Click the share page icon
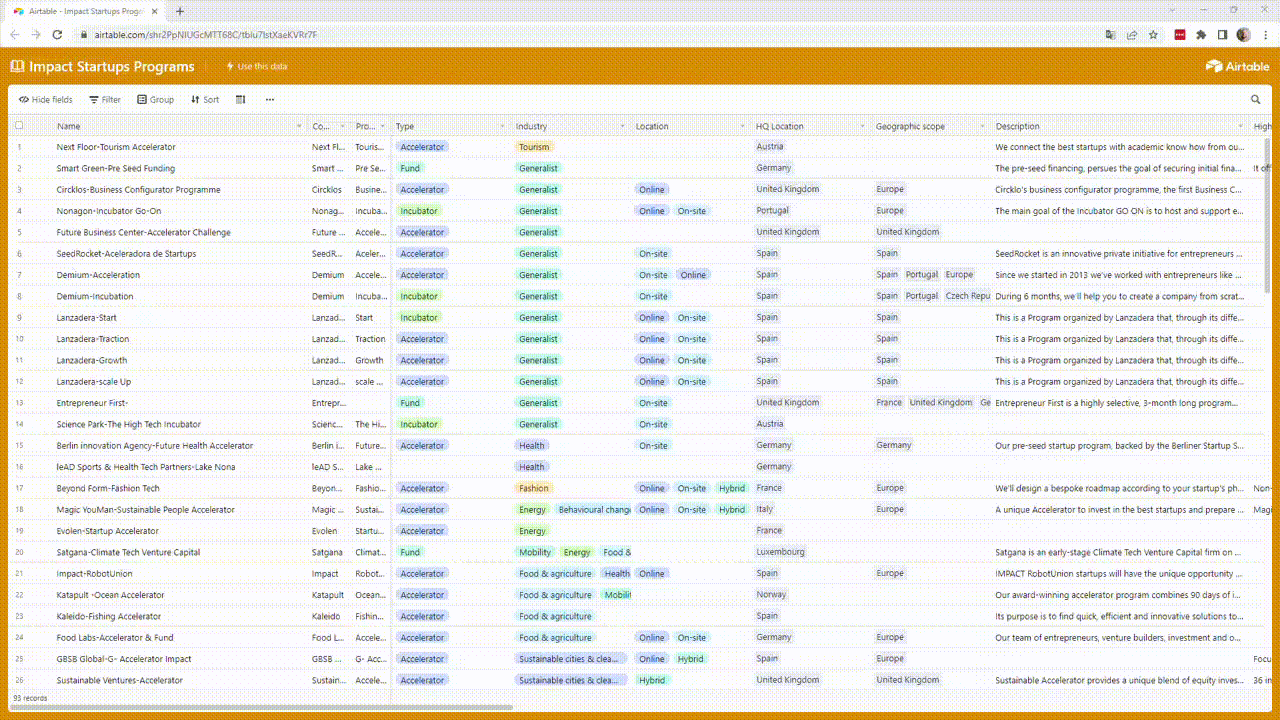This screenshot has height=720, width=1280. pos(1132,34)
